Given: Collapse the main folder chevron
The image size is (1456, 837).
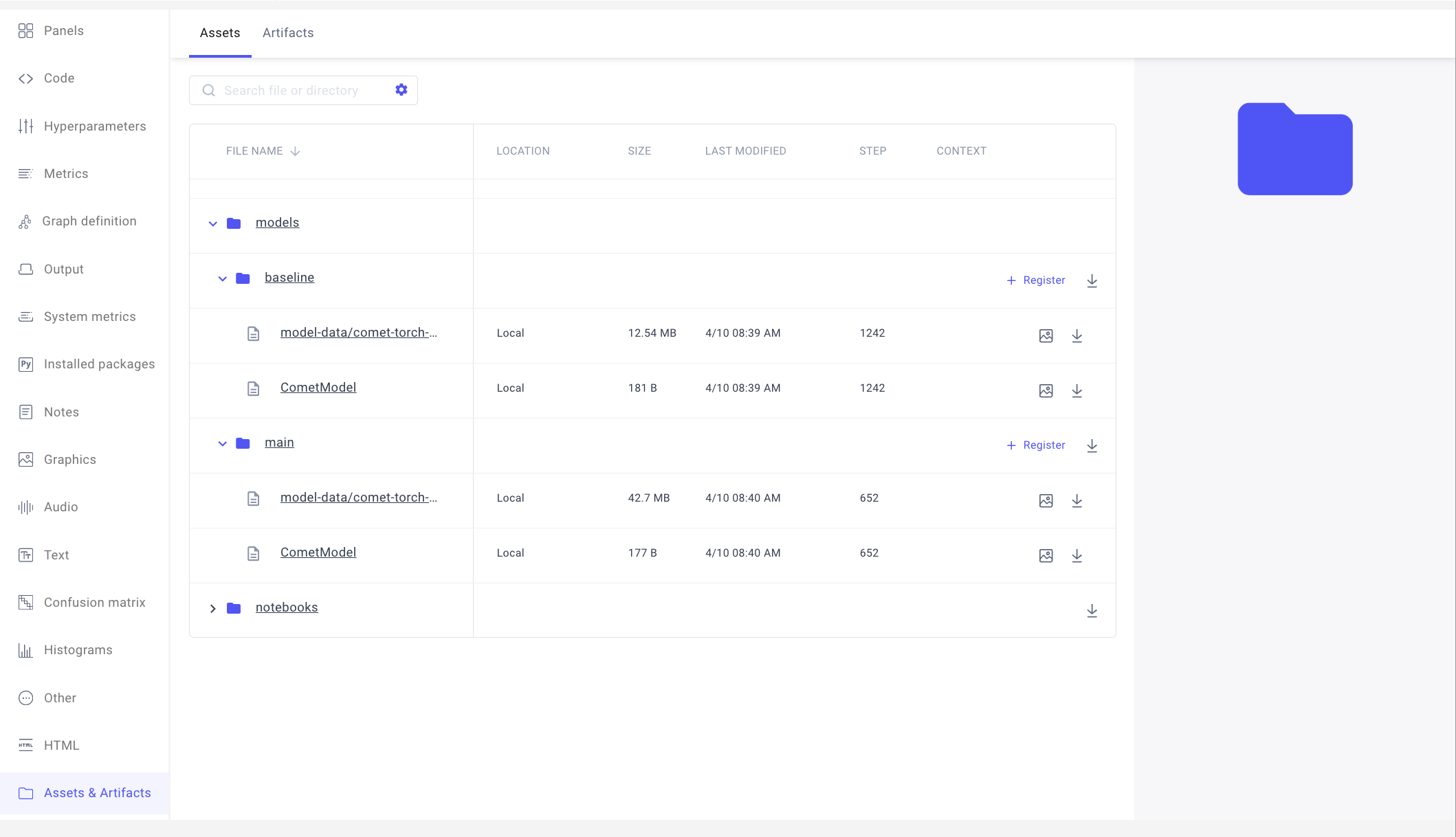Looking at the screenshot, I should [222, 443].
